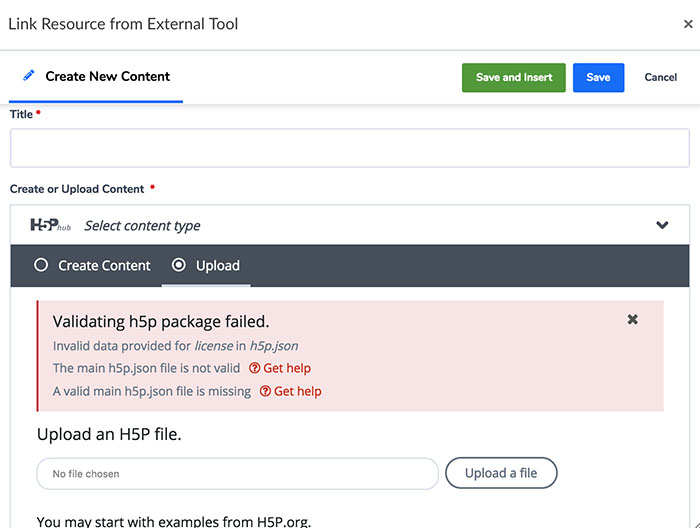Select the Create Content radio button
The image size is (700, 528).
[41, 265]
